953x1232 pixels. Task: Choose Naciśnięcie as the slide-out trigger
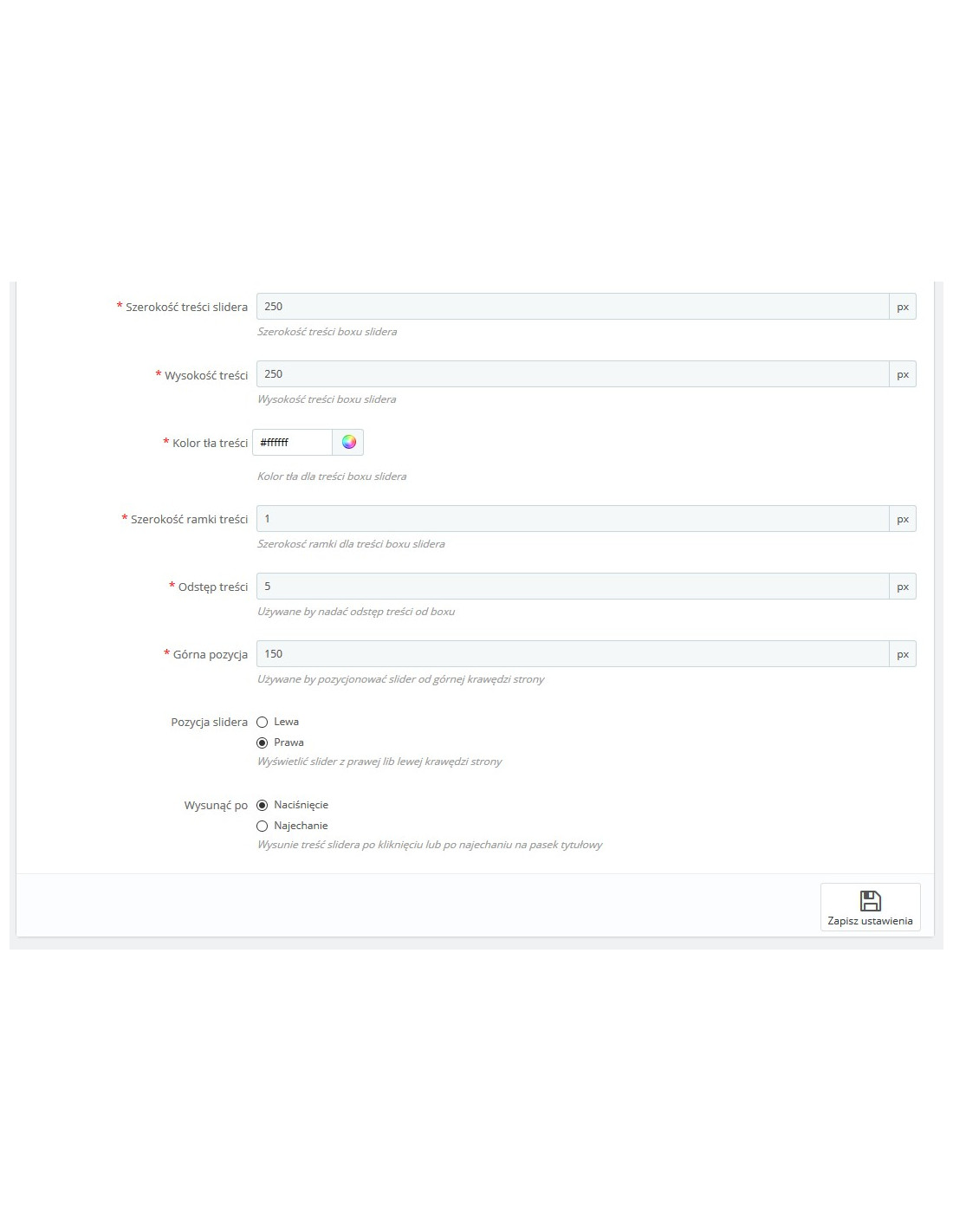pyautogui.click(x=263, y=805)
